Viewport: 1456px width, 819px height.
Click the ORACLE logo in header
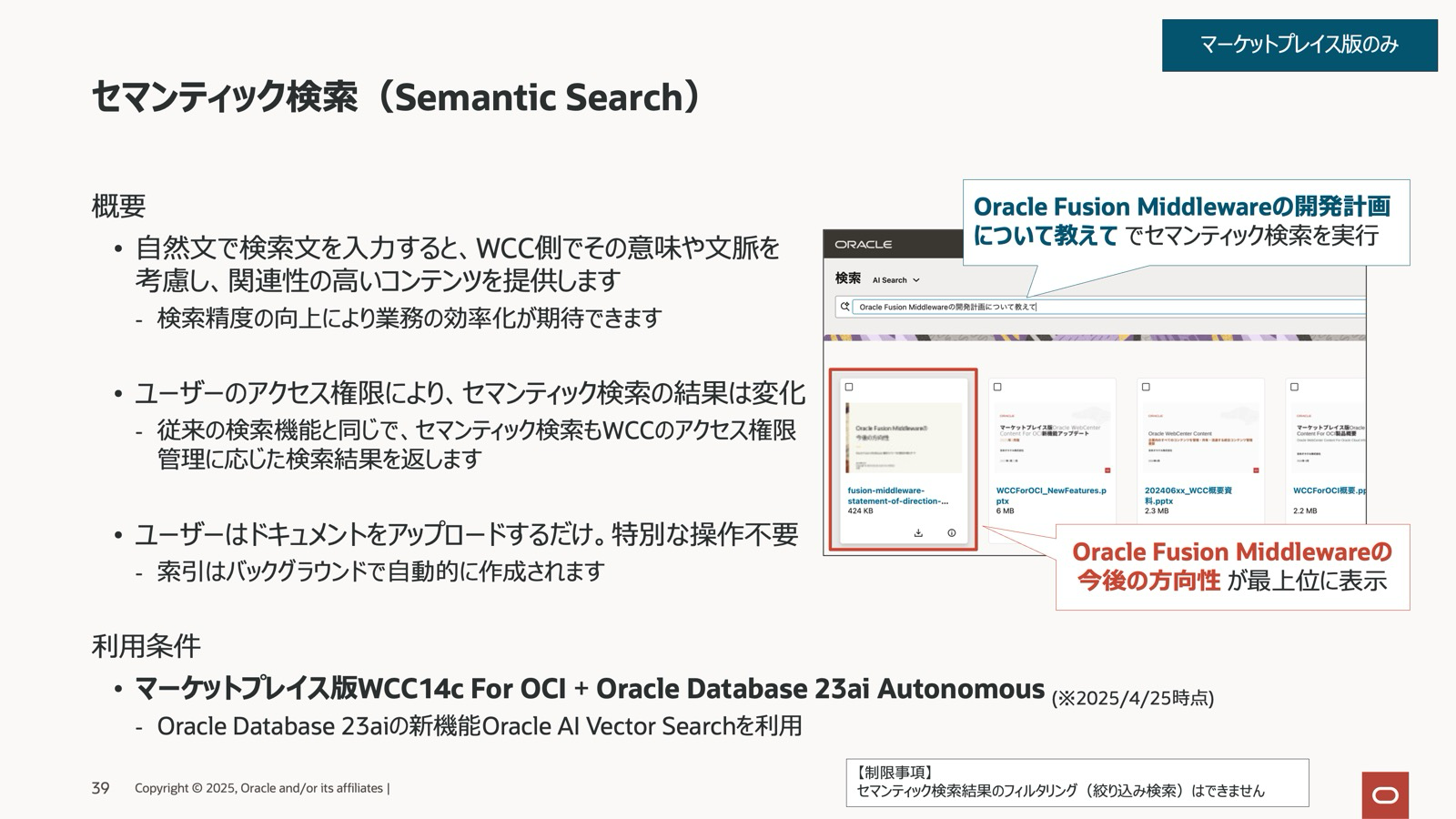[x=863, y=244]
